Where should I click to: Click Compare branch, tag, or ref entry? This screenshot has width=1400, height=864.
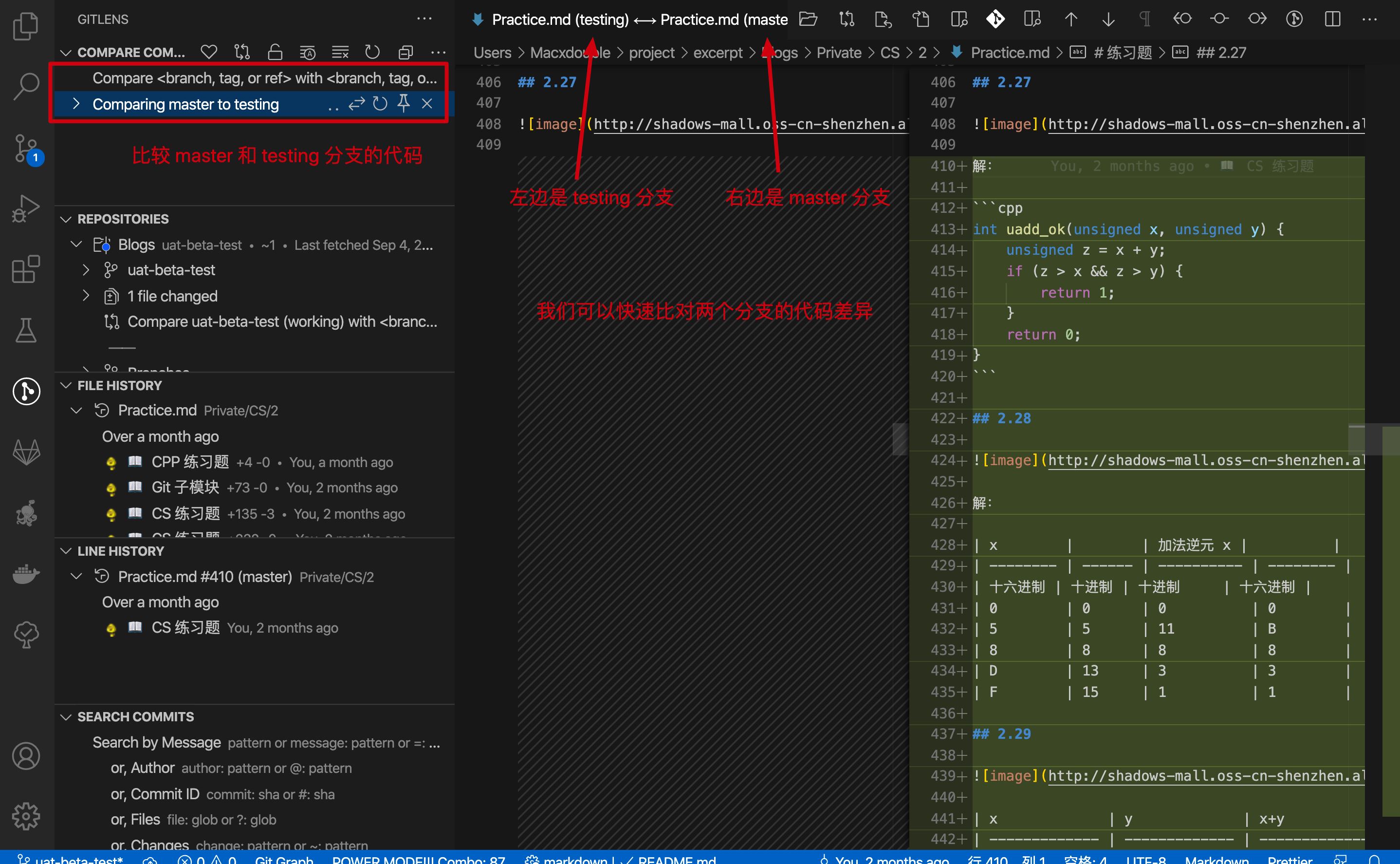[264, 78]
